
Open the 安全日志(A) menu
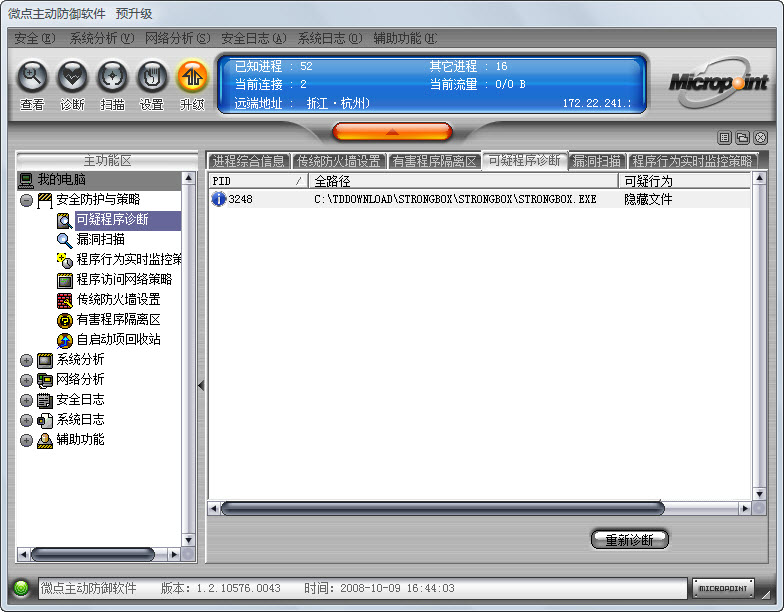(x=254, y=38)
